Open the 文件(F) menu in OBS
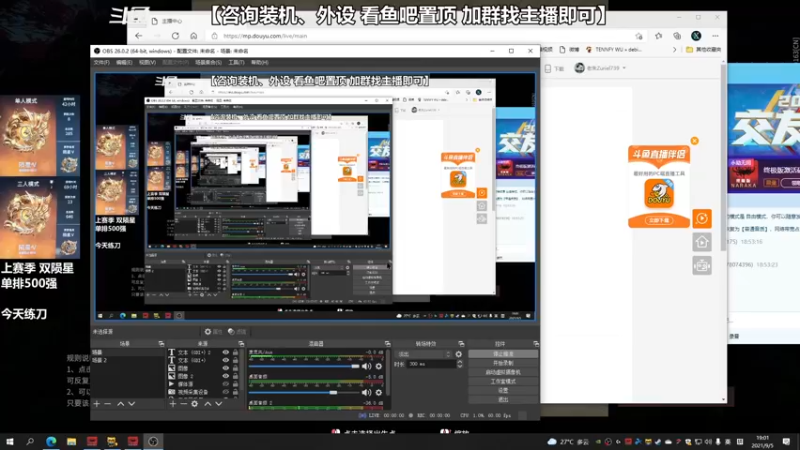The width and height of the screenshot is (800, 450). [101, 62]
